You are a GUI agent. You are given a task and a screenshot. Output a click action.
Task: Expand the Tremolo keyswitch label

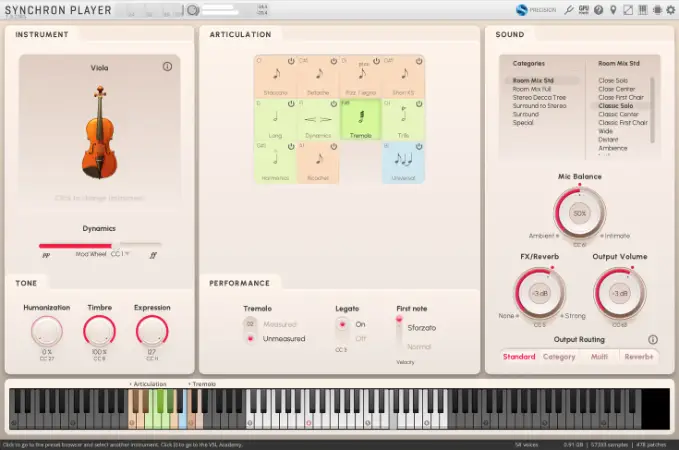[x=203, y=383]
